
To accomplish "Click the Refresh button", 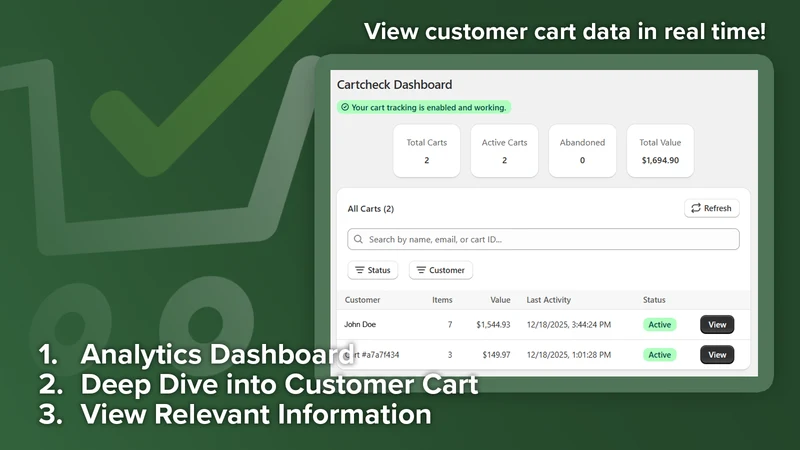I will (x=712, y=208).
